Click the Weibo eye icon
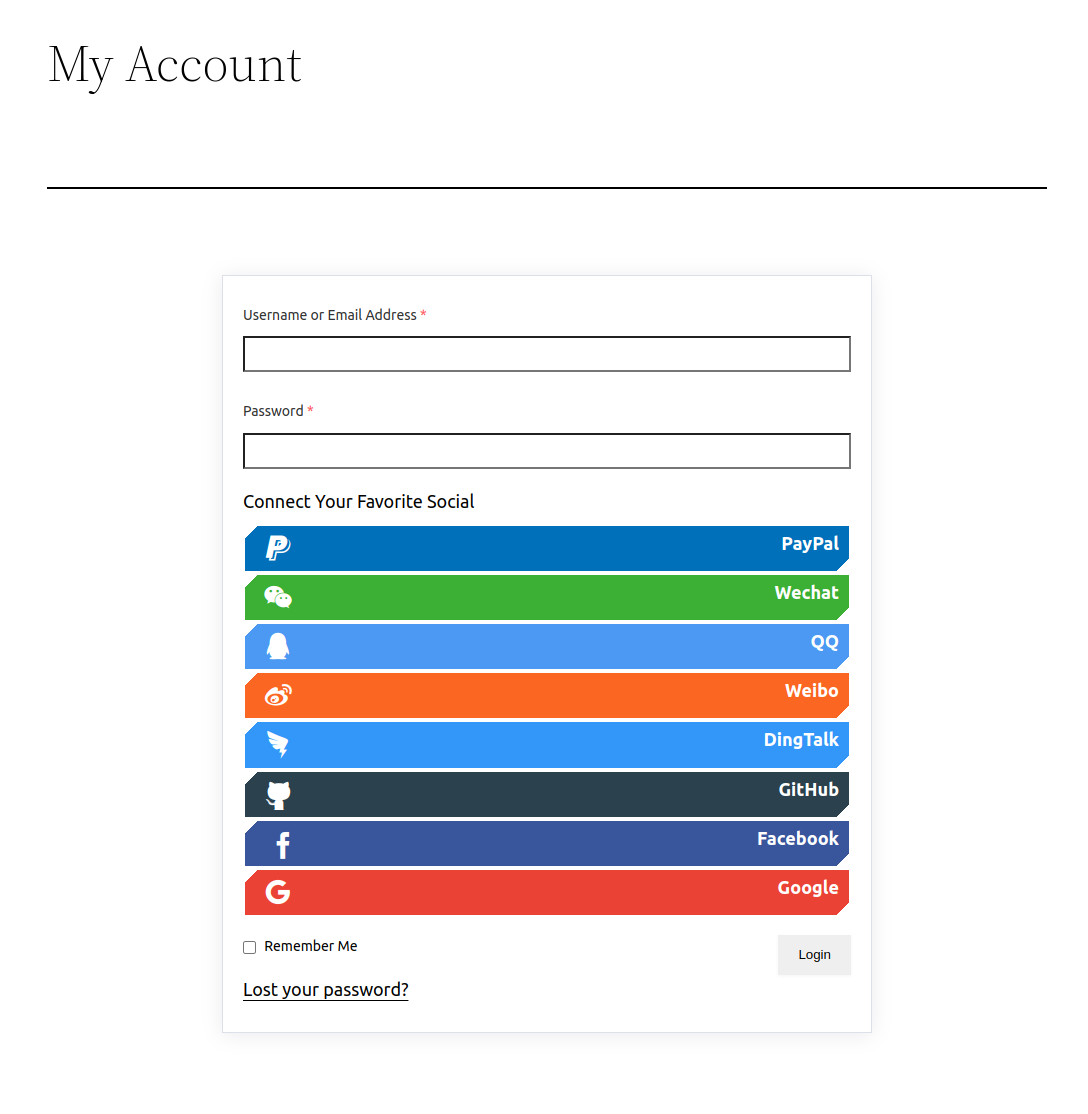 277,694
